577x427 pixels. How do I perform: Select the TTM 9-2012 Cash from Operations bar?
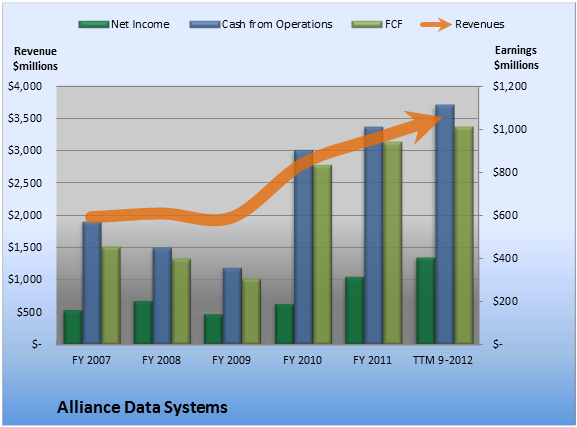click(445, 225)
